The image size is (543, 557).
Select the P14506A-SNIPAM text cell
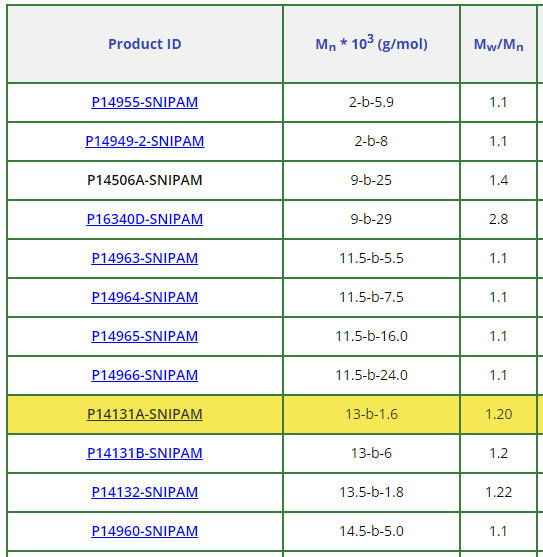click(145, 180)
